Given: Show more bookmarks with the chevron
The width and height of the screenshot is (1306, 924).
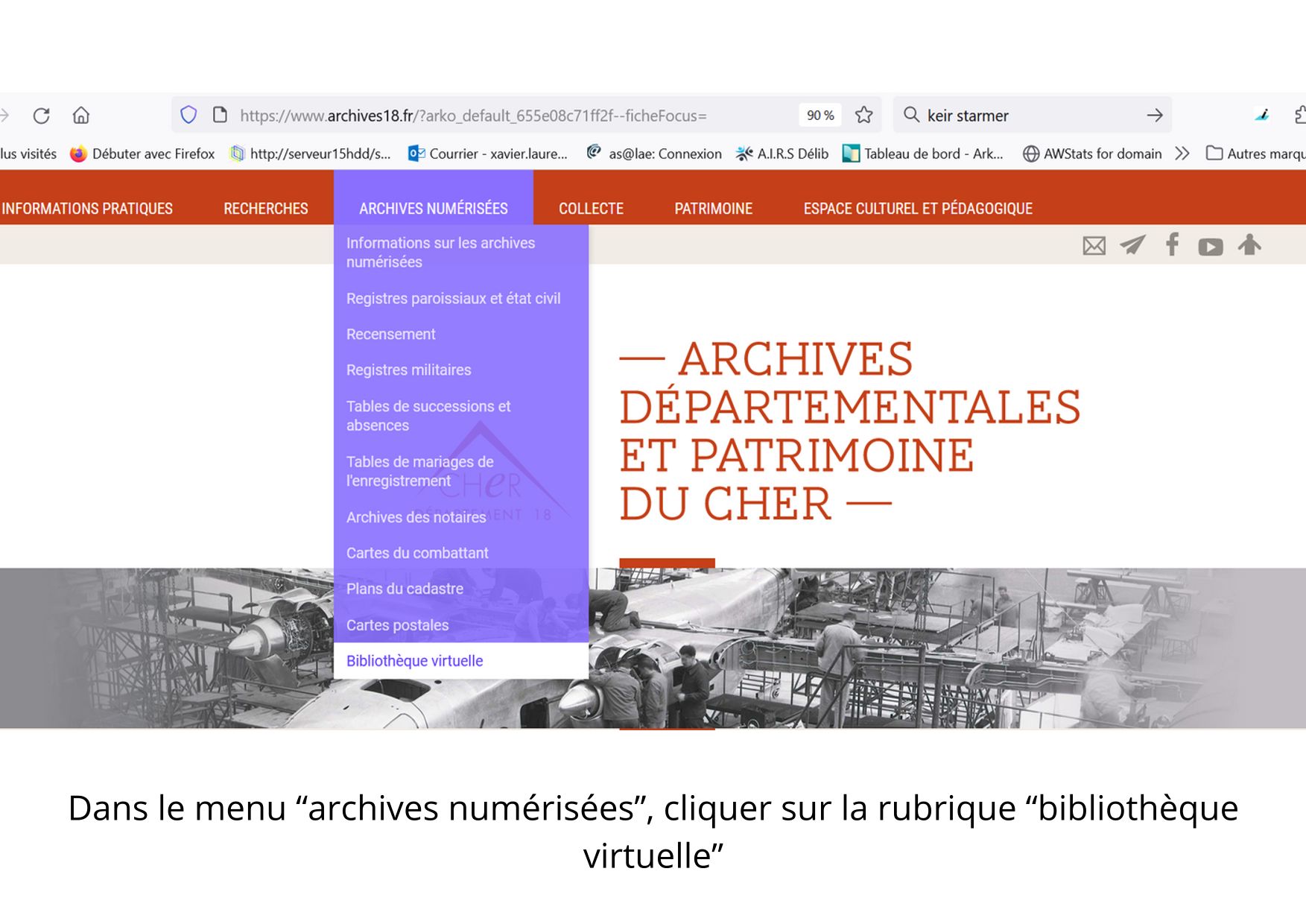Looking at the screenshot, I should 1182,154.
